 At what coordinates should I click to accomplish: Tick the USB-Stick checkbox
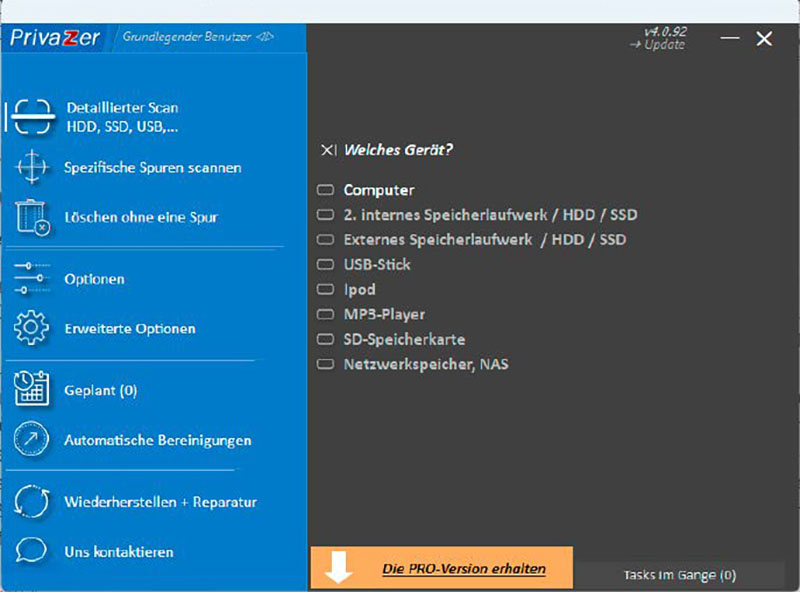[x=325, y=264]
